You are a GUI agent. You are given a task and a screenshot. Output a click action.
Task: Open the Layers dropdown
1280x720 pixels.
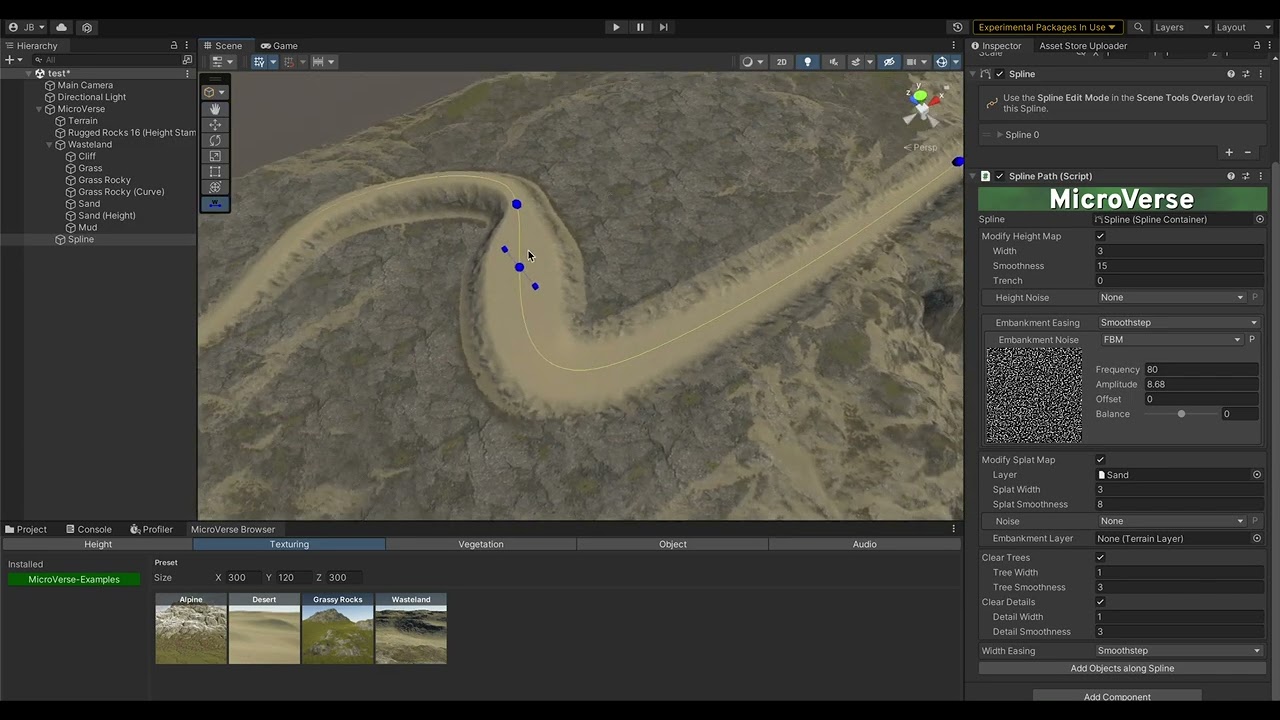[1182, 27]
